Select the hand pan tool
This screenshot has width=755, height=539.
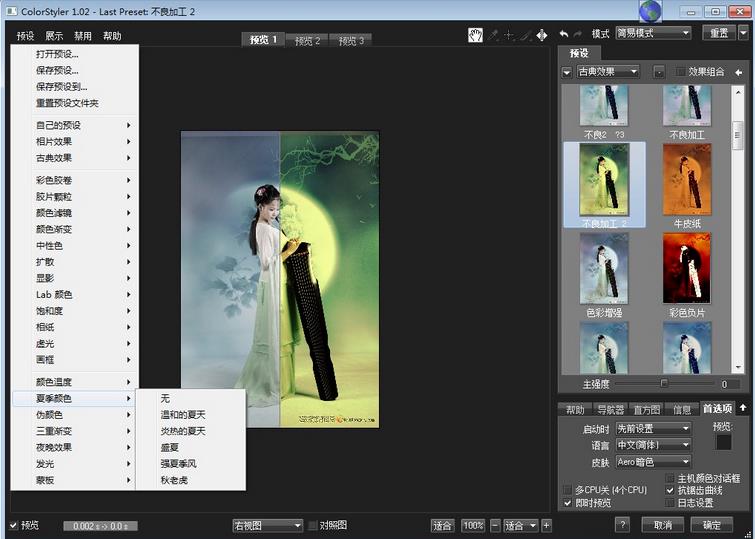pos(477,35)
